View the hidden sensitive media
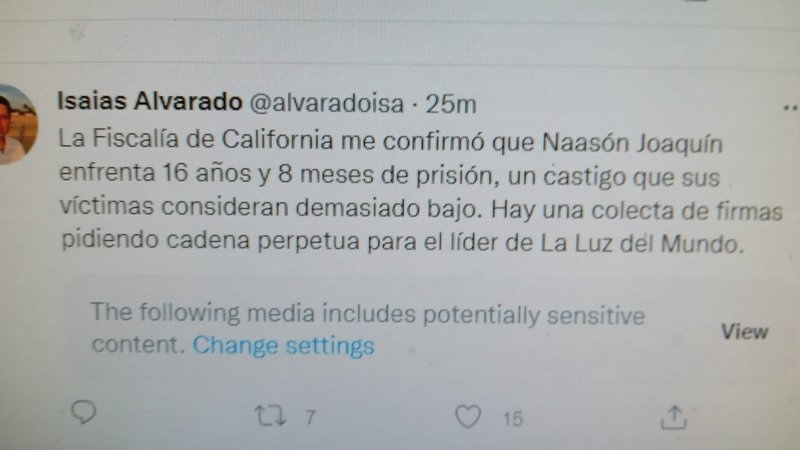This screenshot has height=450, width=800. click(x=744, y=332)
